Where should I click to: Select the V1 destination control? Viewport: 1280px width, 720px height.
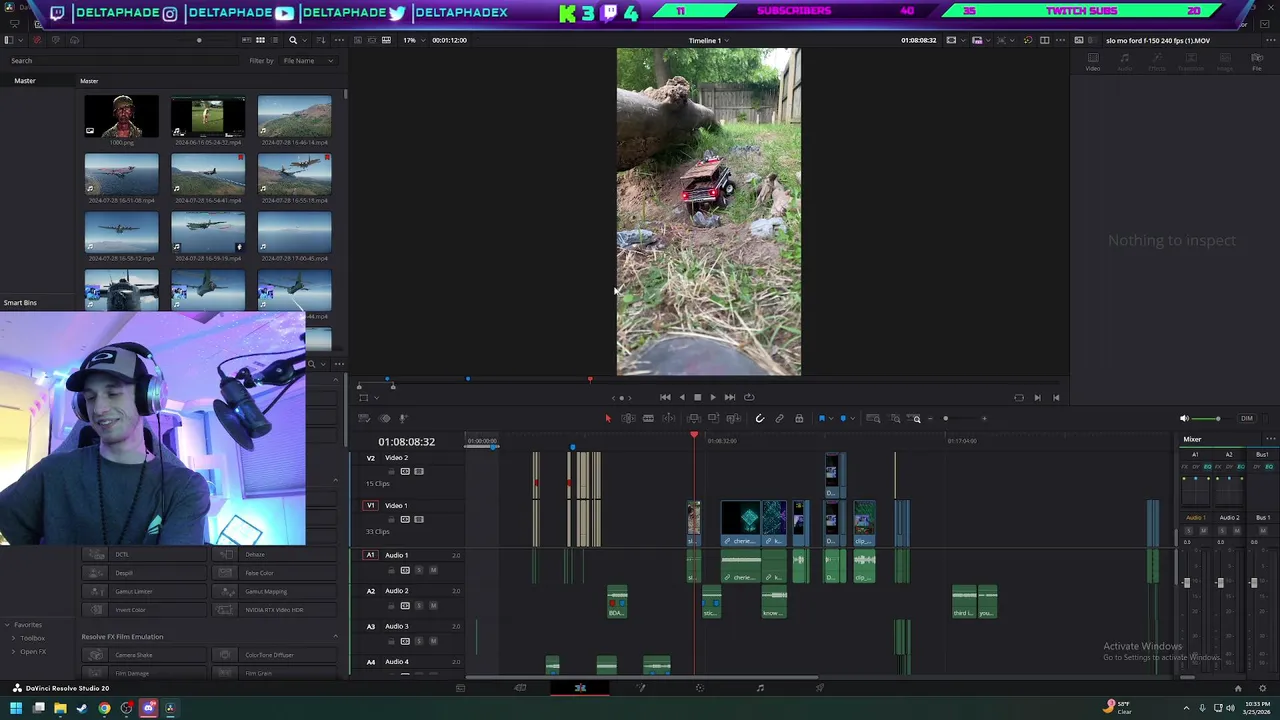(x=370, y=505)
